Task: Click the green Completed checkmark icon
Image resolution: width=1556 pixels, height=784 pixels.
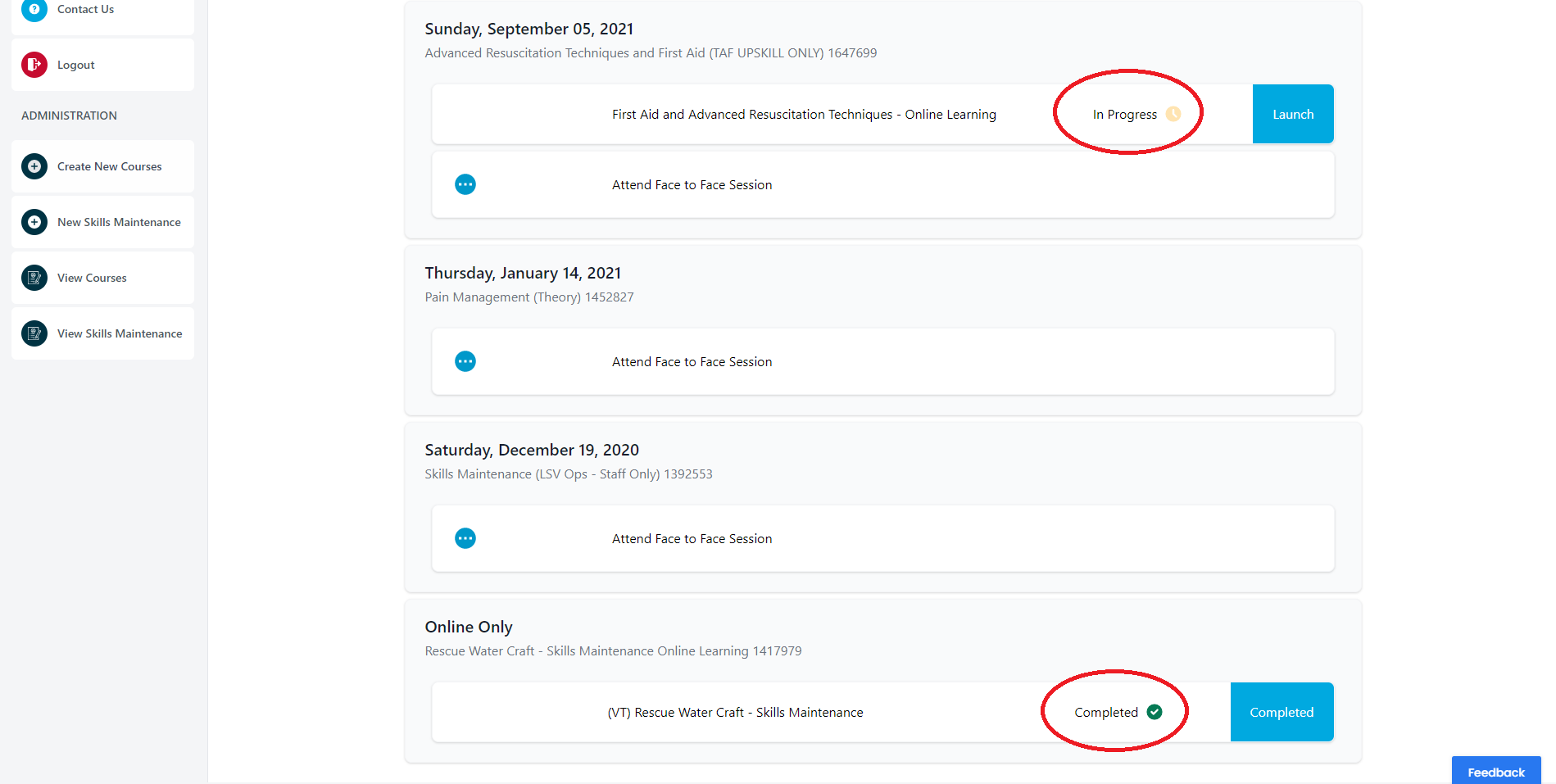Action: [x=1155, y=712]
